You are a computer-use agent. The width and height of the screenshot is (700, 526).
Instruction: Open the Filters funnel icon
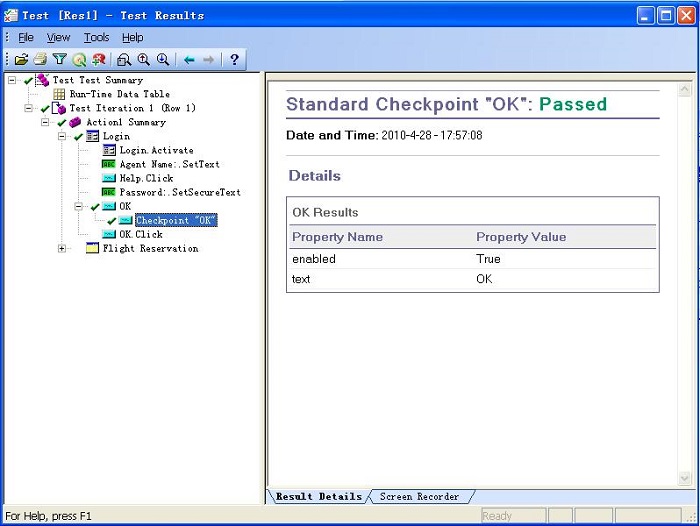pos(59,60)
